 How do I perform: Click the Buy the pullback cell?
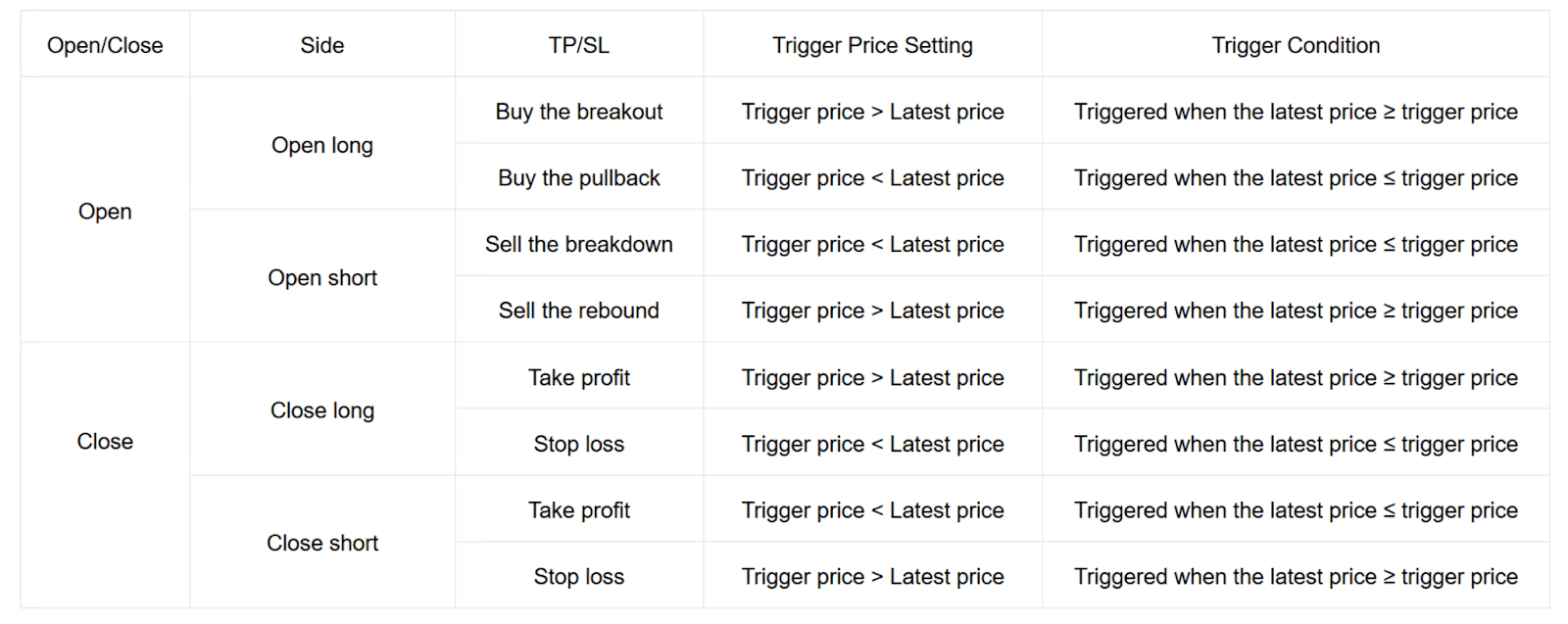[579, 178]
